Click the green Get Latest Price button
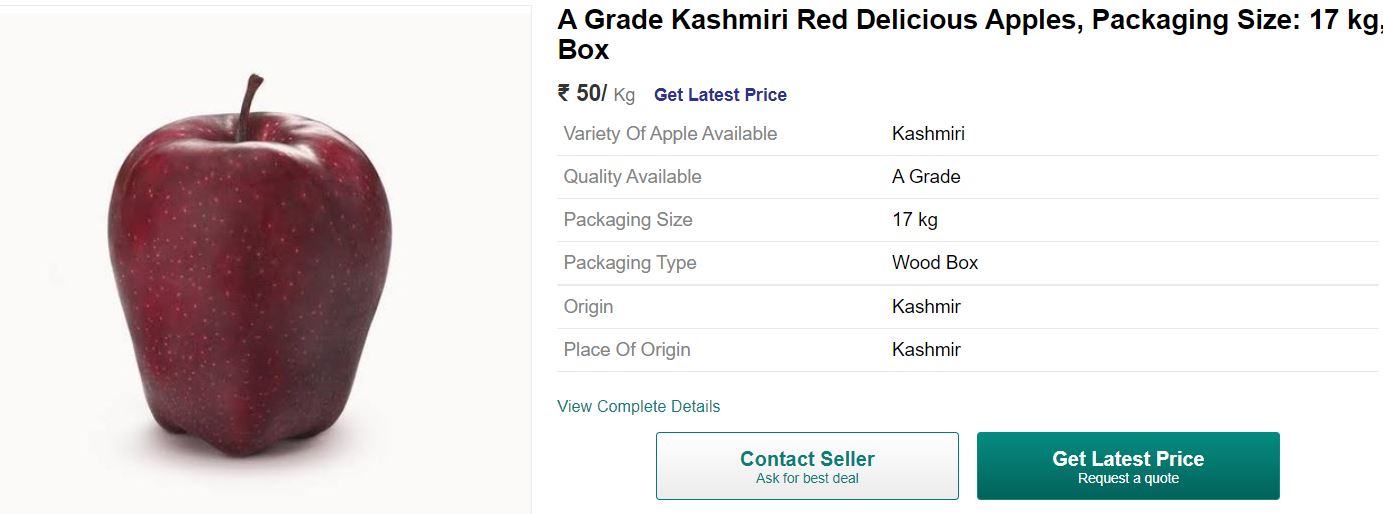 [1128, 466]
